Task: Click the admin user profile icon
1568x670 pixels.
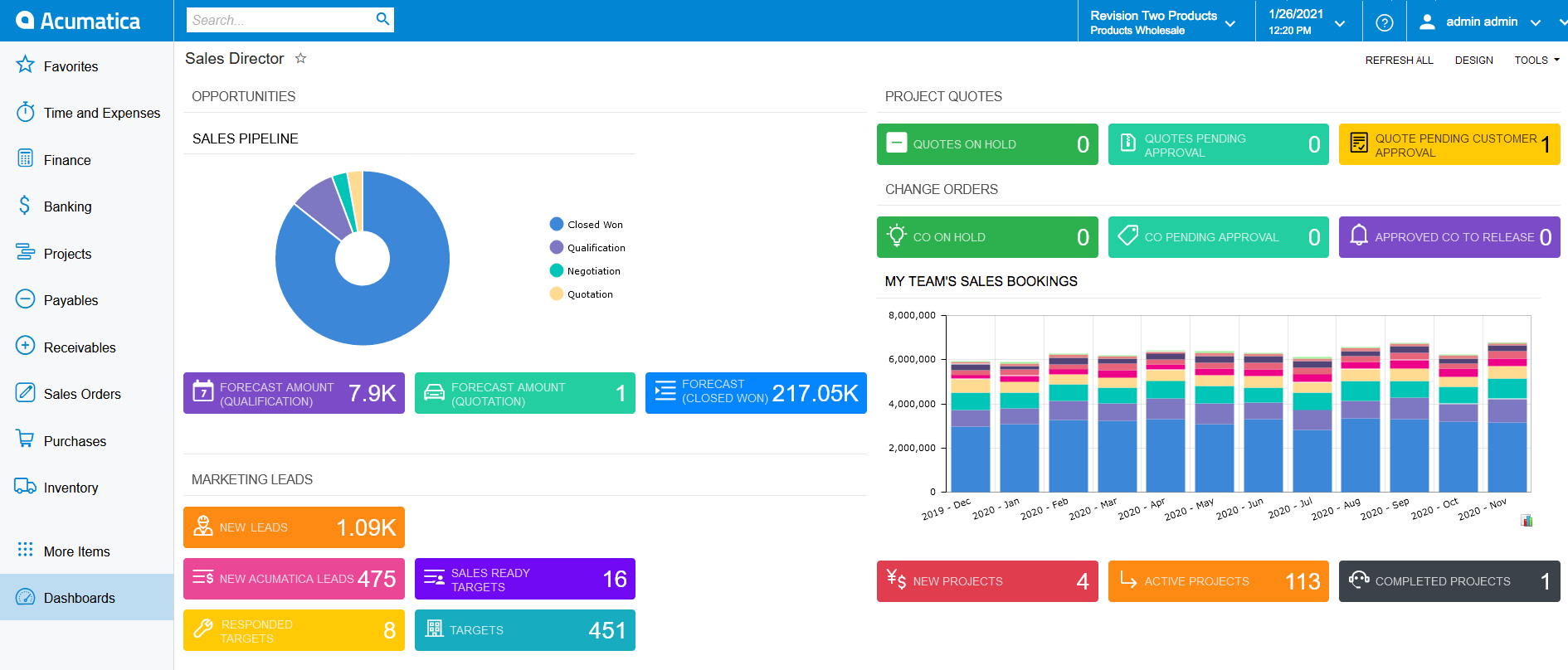Action: click(x=1427, y=22)
